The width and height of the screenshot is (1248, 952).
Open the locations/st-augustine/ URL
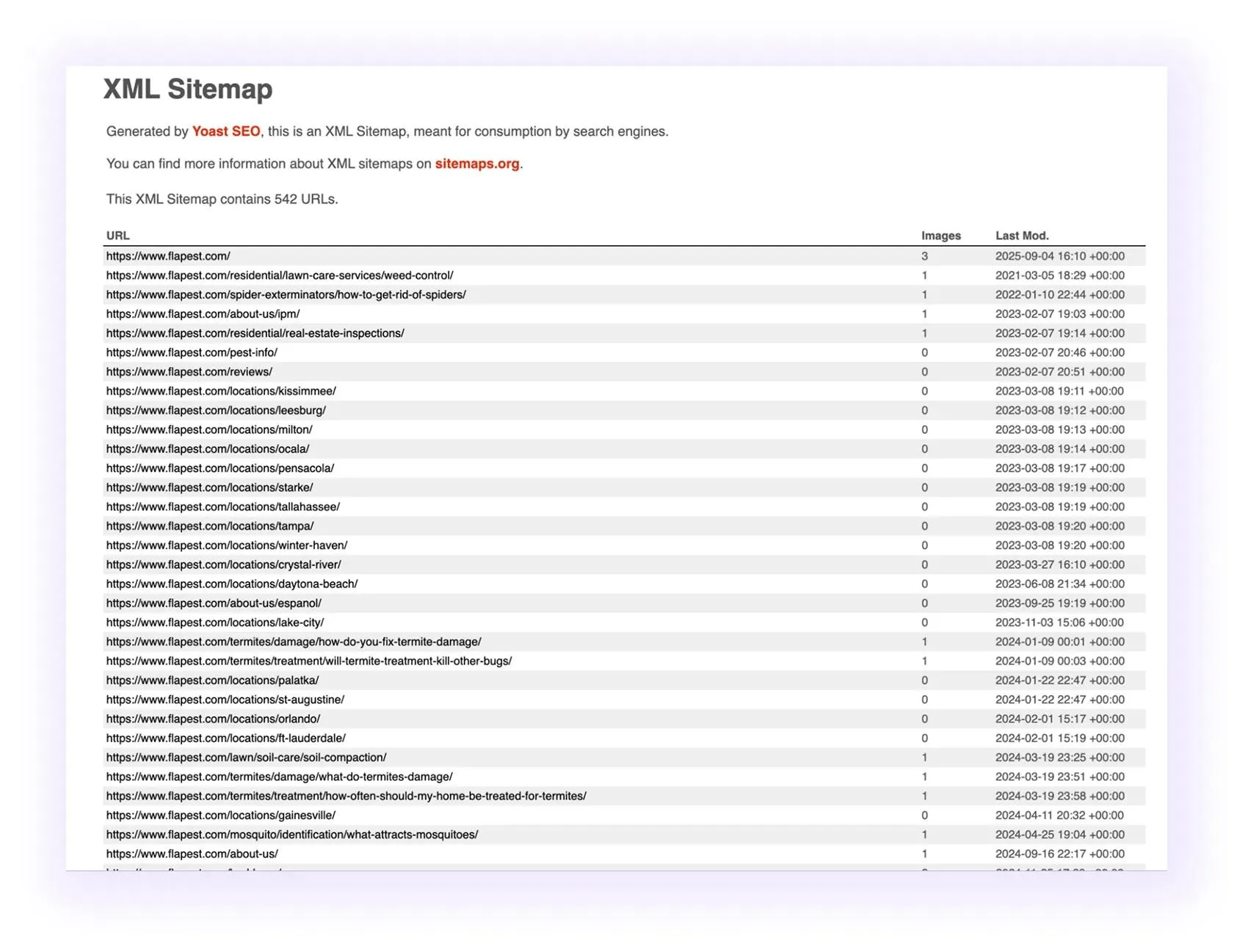(x=225, y=700)
